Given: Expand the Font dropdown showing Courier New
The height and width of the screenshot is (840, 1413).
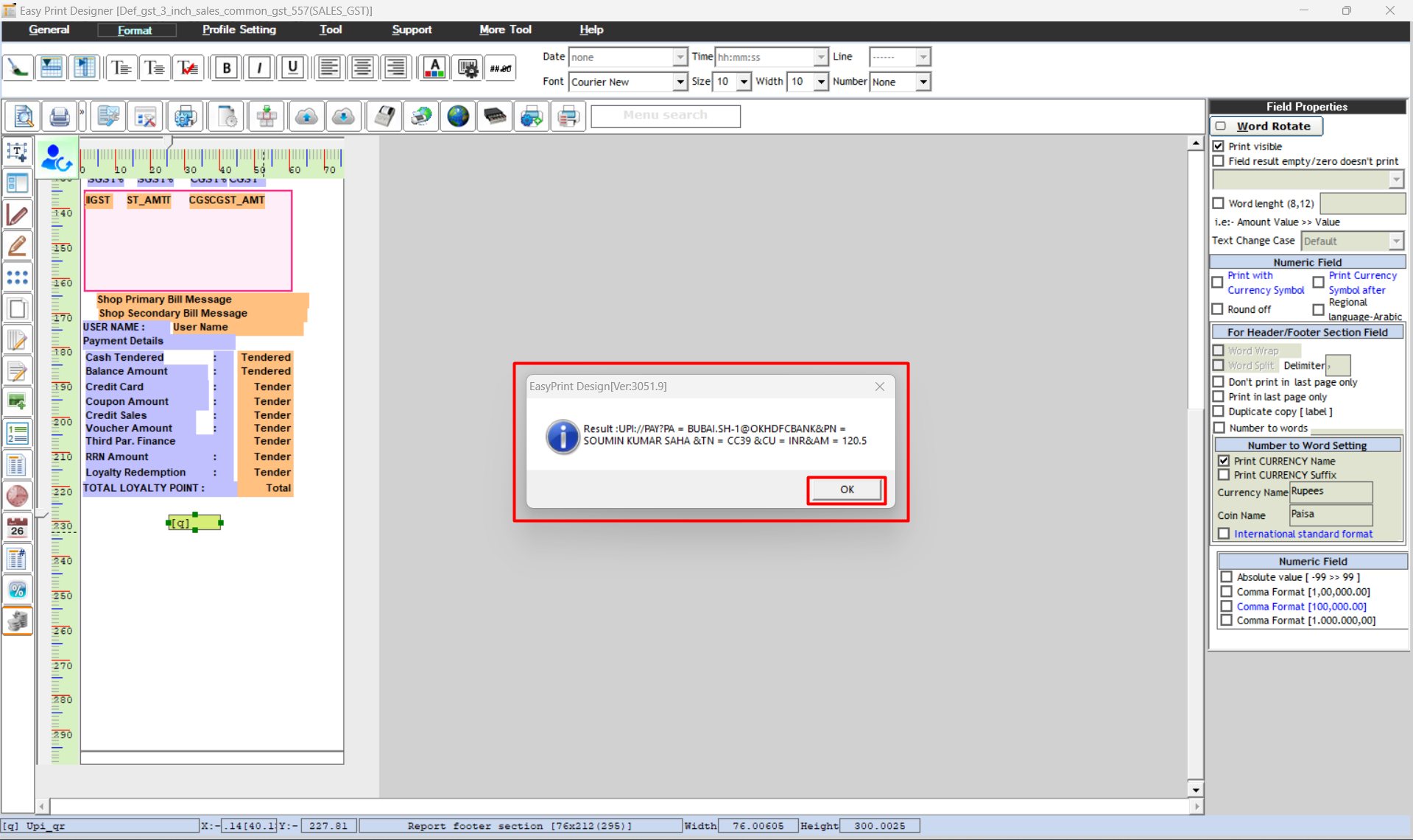Looking at the screenshot, I should [680, 82].
